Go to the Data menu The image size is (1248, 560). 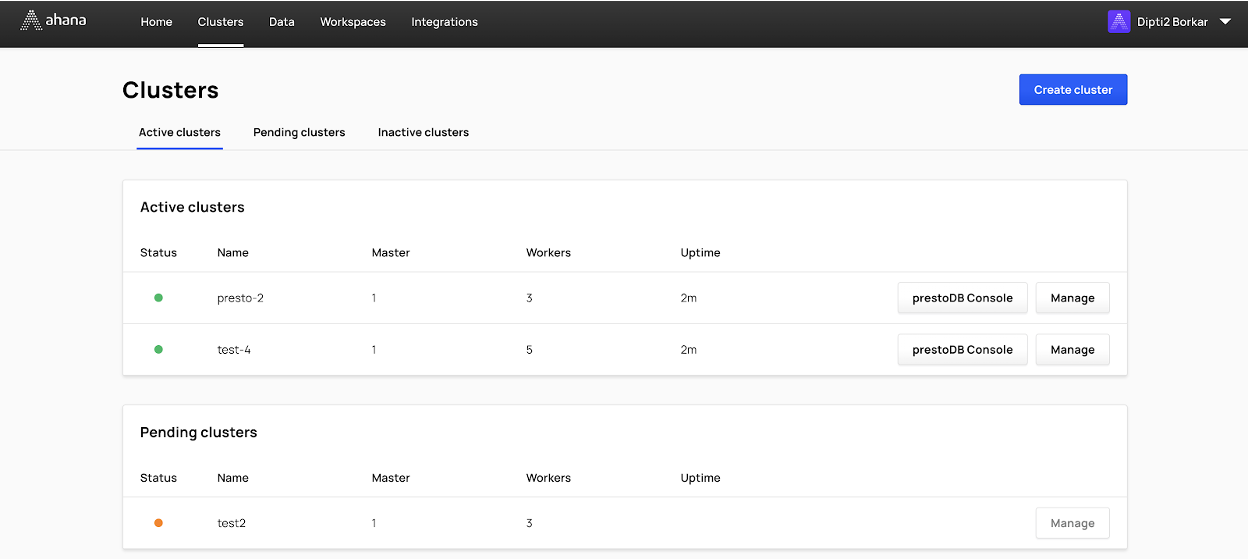(282, 22)
